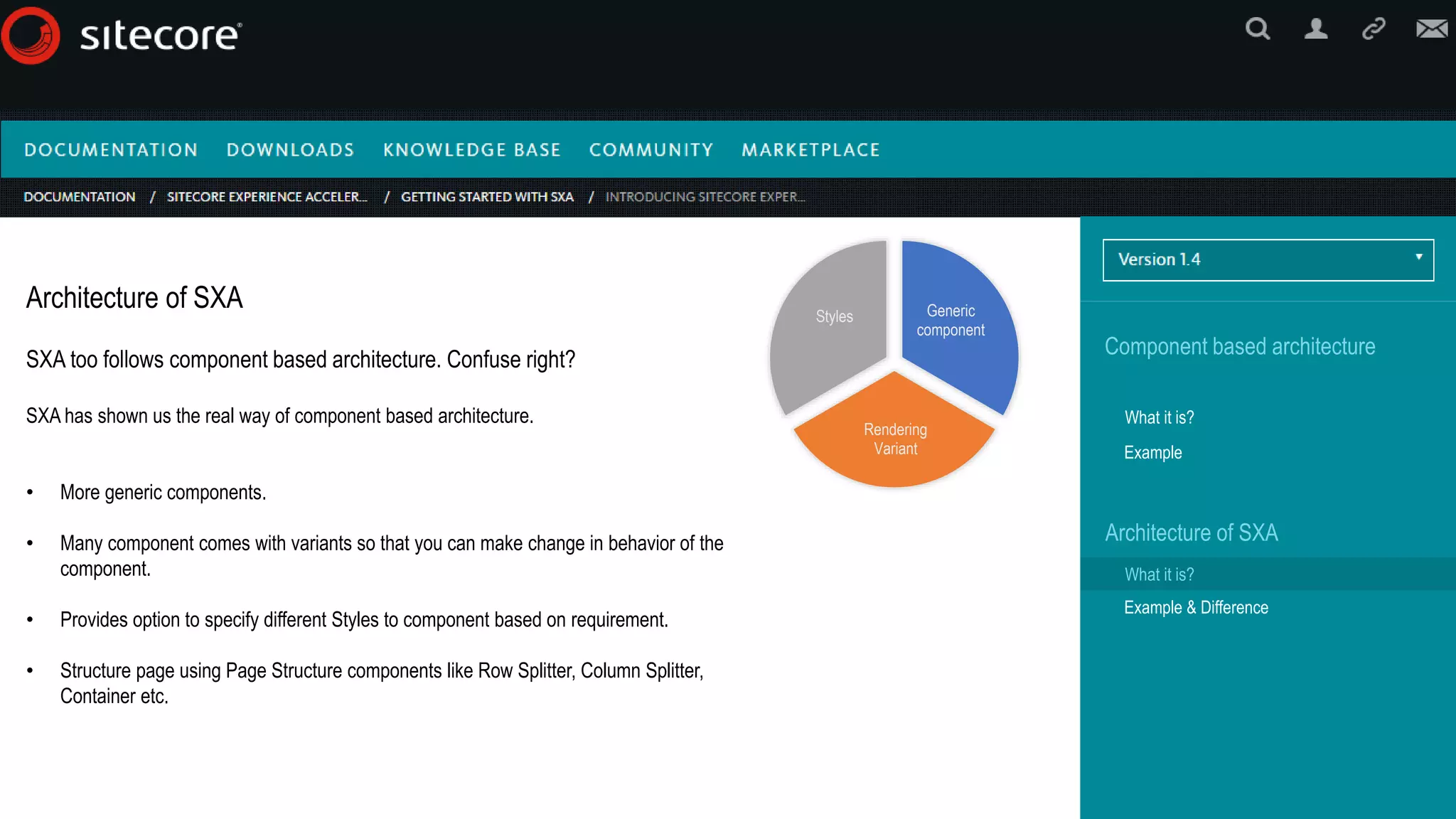Click the envelope mail icon
This screenshot has height=819, width=1456.
point(1431,29)
